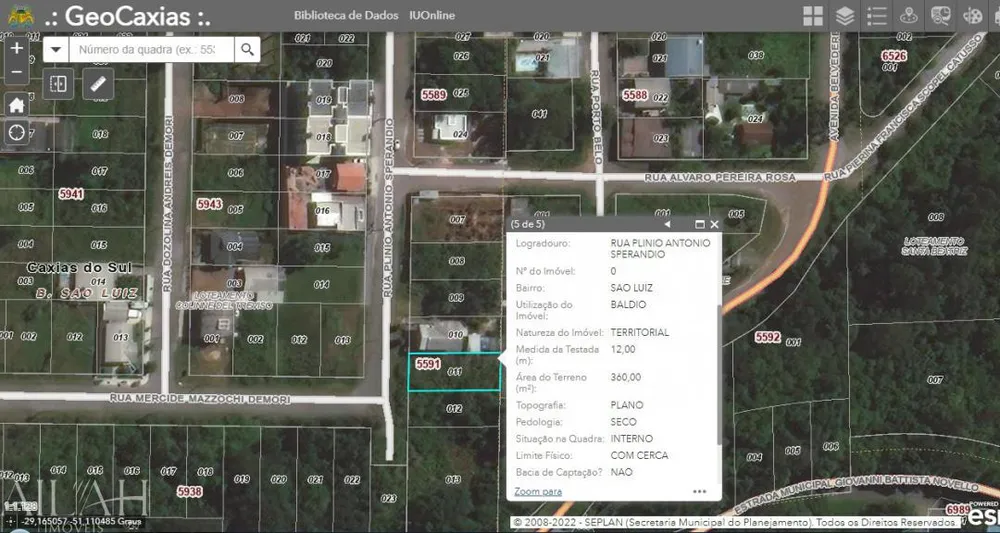
Task: Return to the default home extent
Action: (17, 105)
